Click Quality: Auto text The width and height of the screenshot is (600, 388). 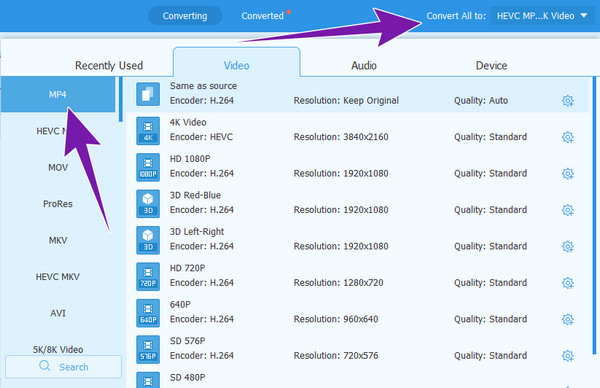(481, 101)
